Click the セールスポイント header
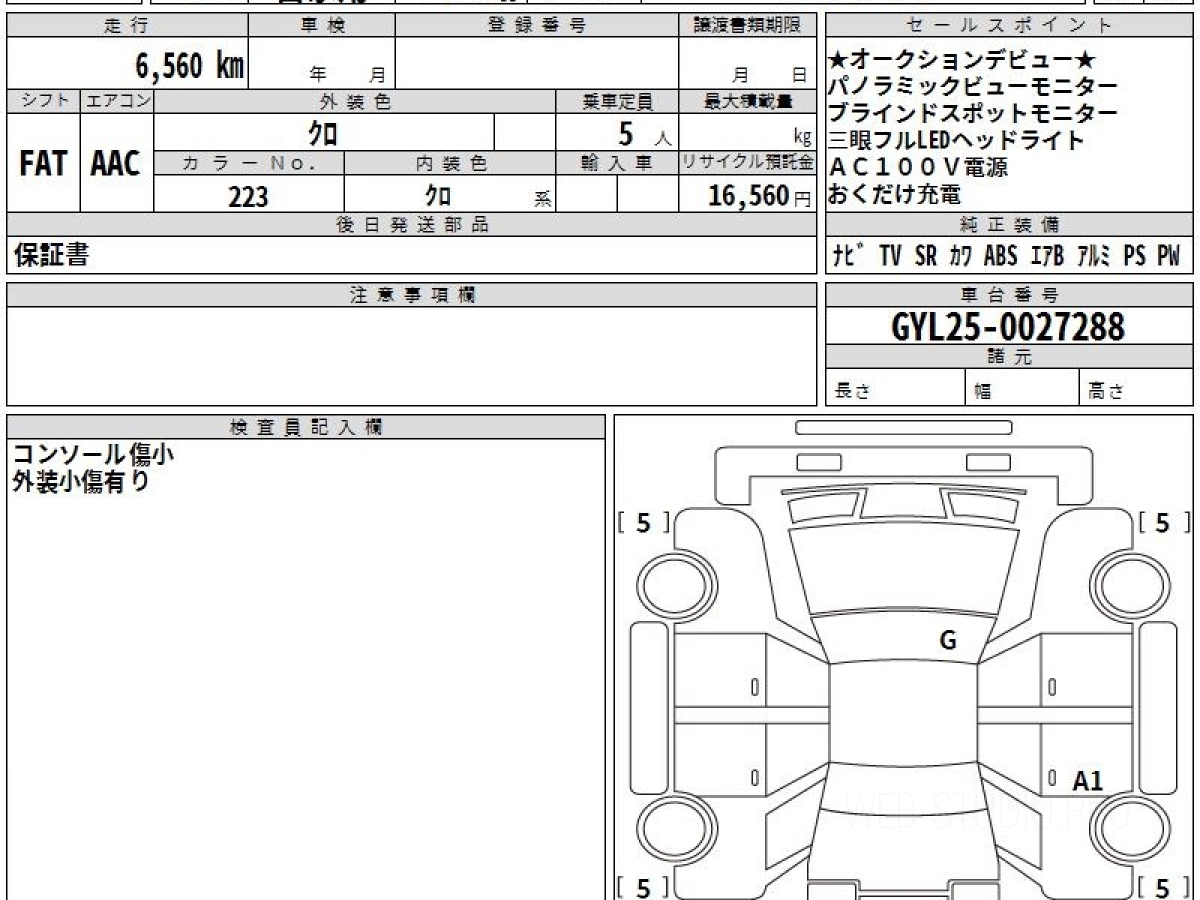The image size is (1200, 900). coord(1009,26)
